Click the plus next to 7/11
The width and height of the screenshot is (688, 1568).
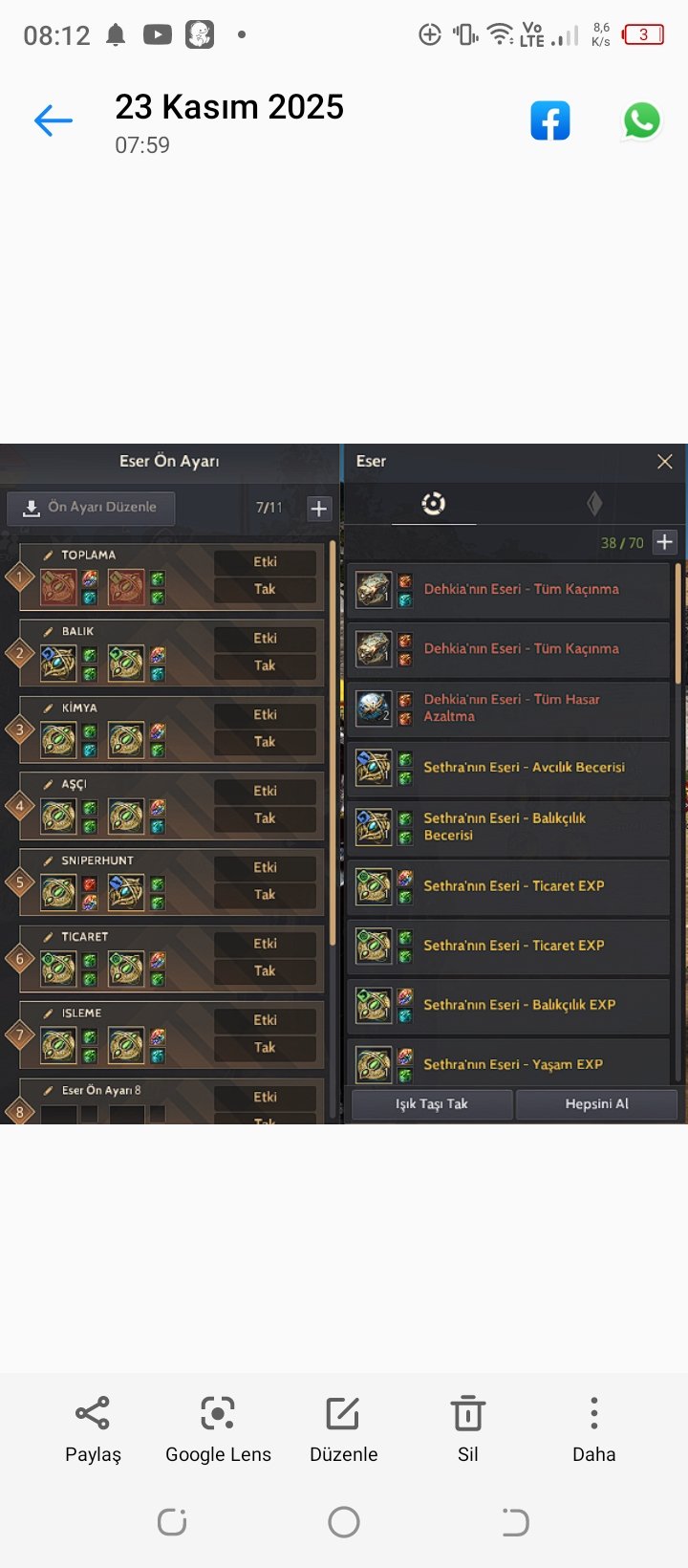[x=319, y=508]
